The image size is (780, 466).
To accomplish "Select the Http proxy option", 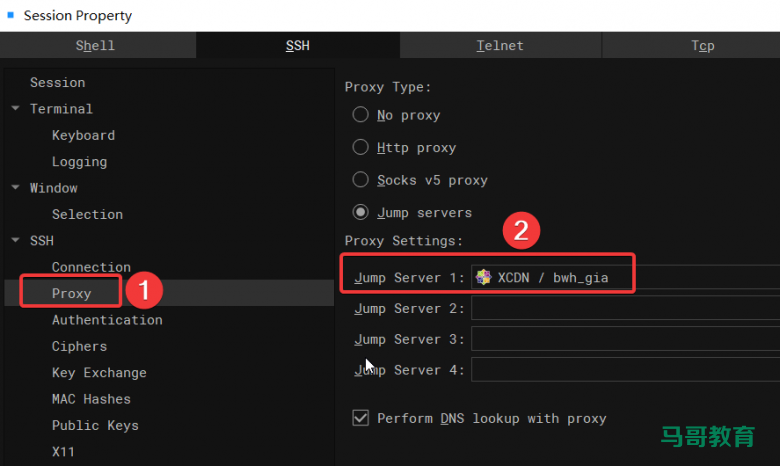I will pos(361,147).
